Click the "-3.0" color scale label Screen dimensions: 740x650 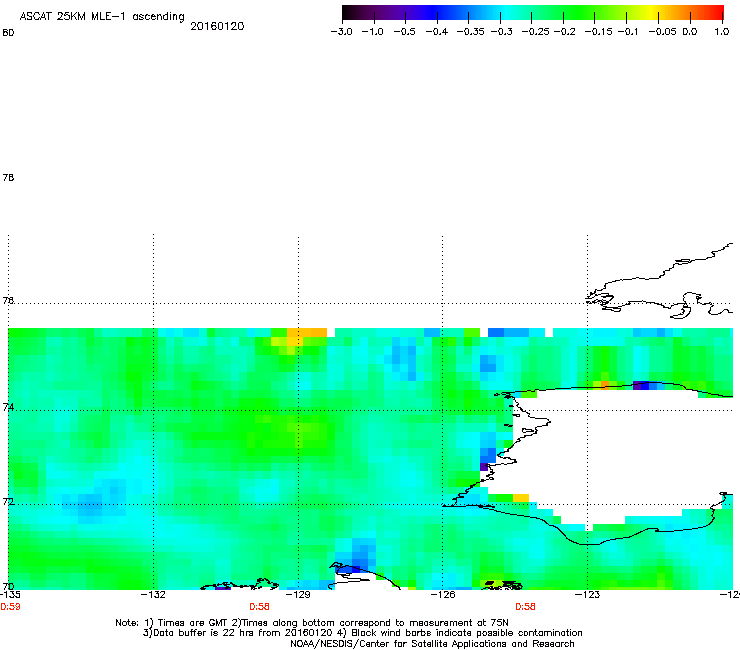pos(341,32)
